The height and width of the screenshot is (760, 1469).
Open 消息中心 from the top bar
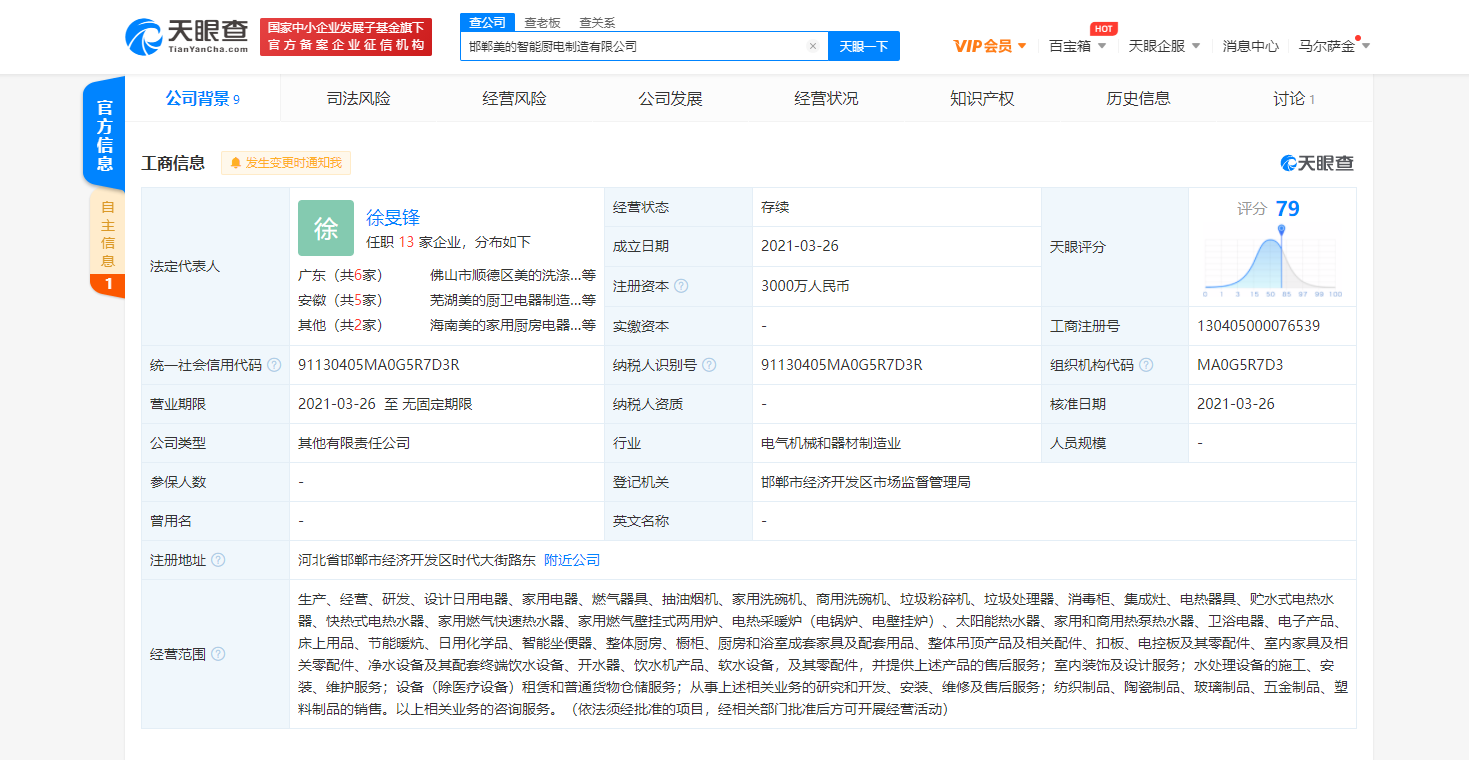1249,45
